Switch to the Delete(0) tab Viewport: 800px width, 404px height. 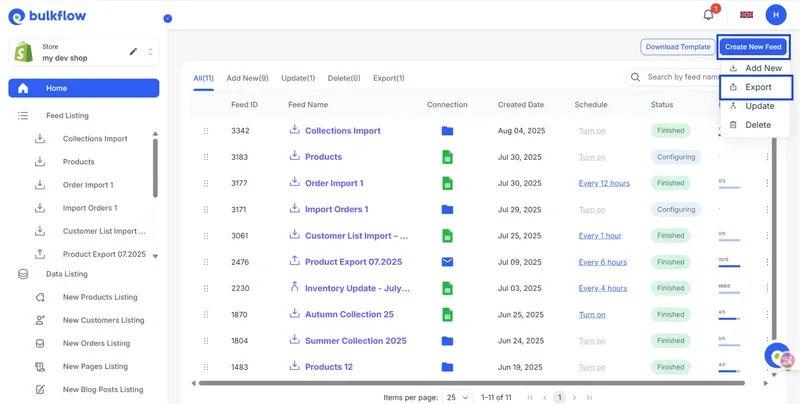coord(344,78)
